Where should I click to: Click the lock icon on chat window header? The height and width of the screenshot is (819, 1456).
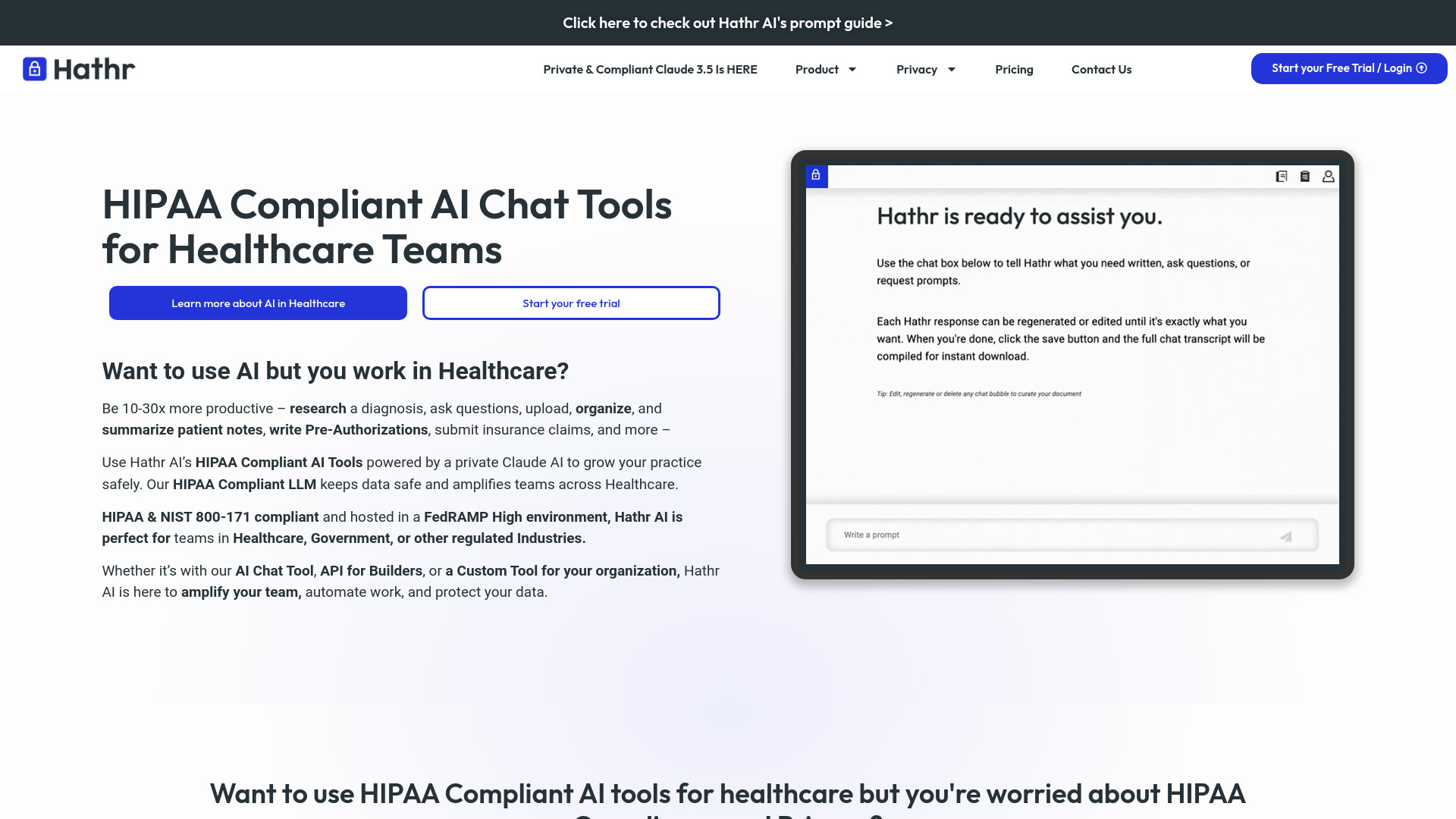(x=816, y=175)
